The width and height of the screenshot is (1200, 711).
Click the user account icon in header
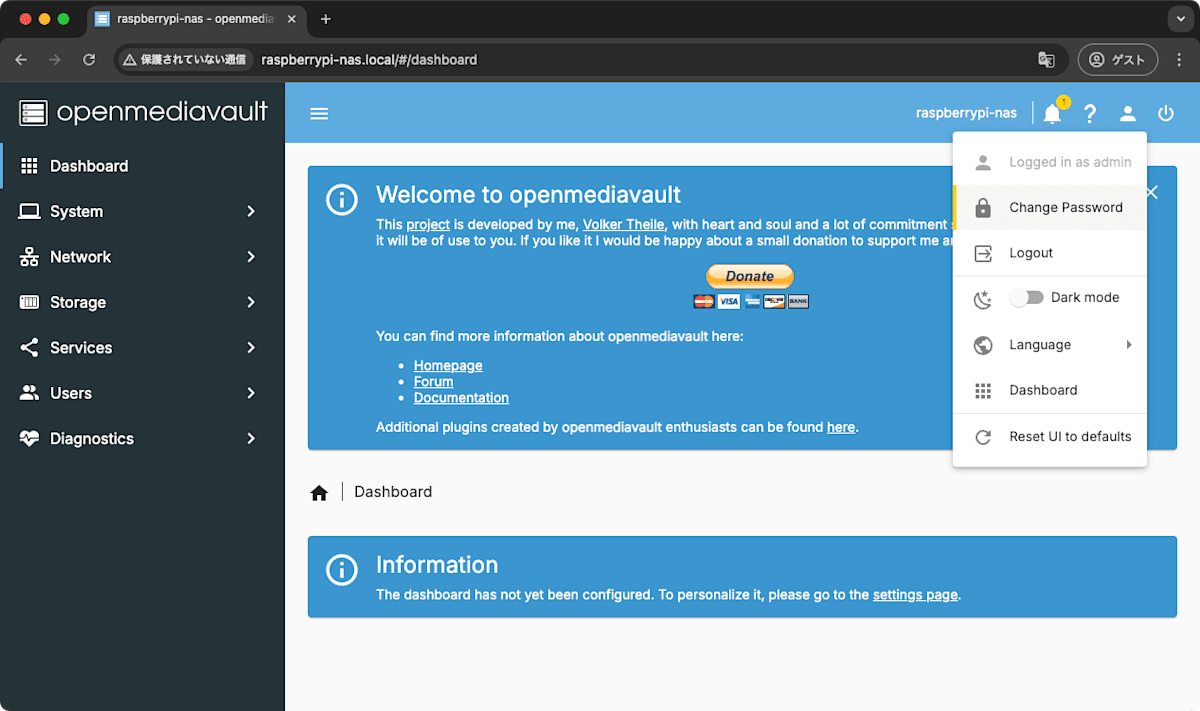1128,114
